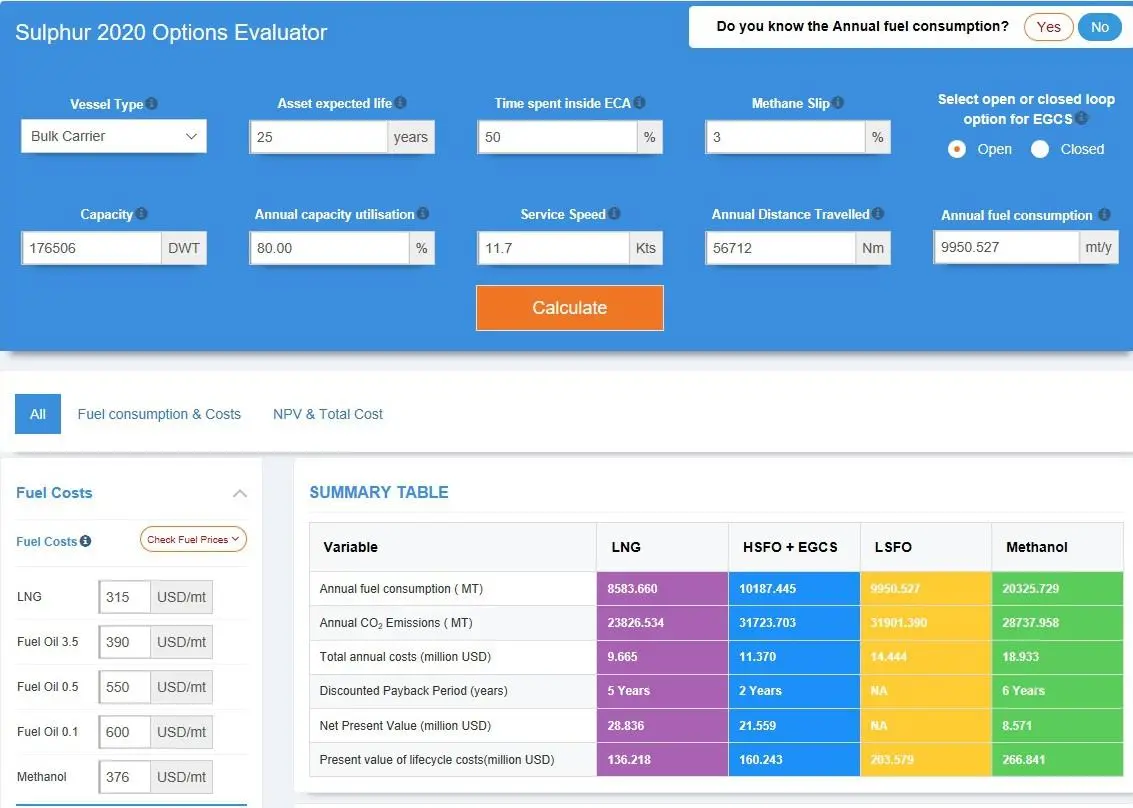Click info icon next to Capacity label

click(x=142, y=213)
